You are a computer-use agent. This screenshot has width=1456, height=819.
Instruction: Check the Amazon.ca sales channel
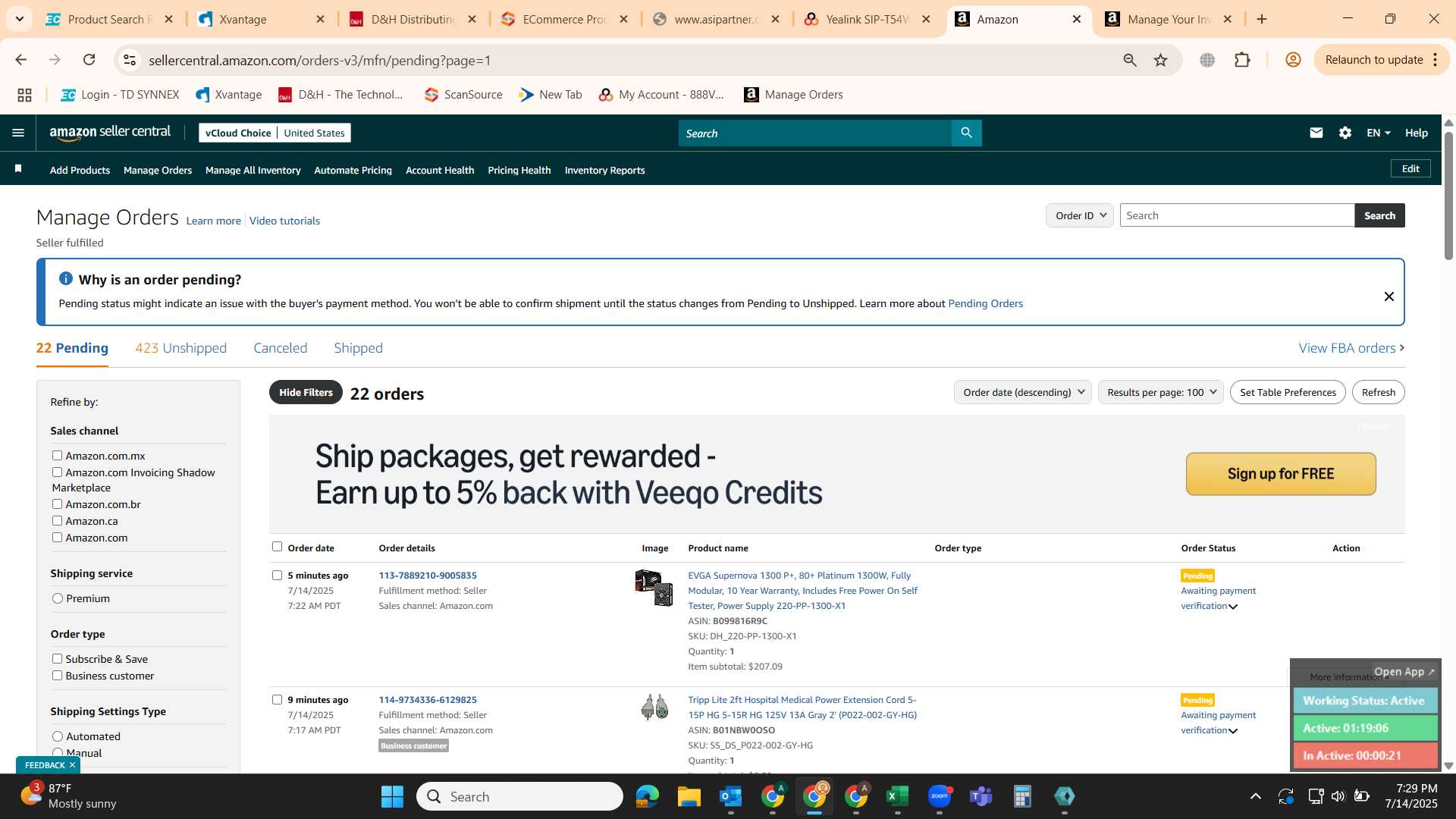coord(57,521)
